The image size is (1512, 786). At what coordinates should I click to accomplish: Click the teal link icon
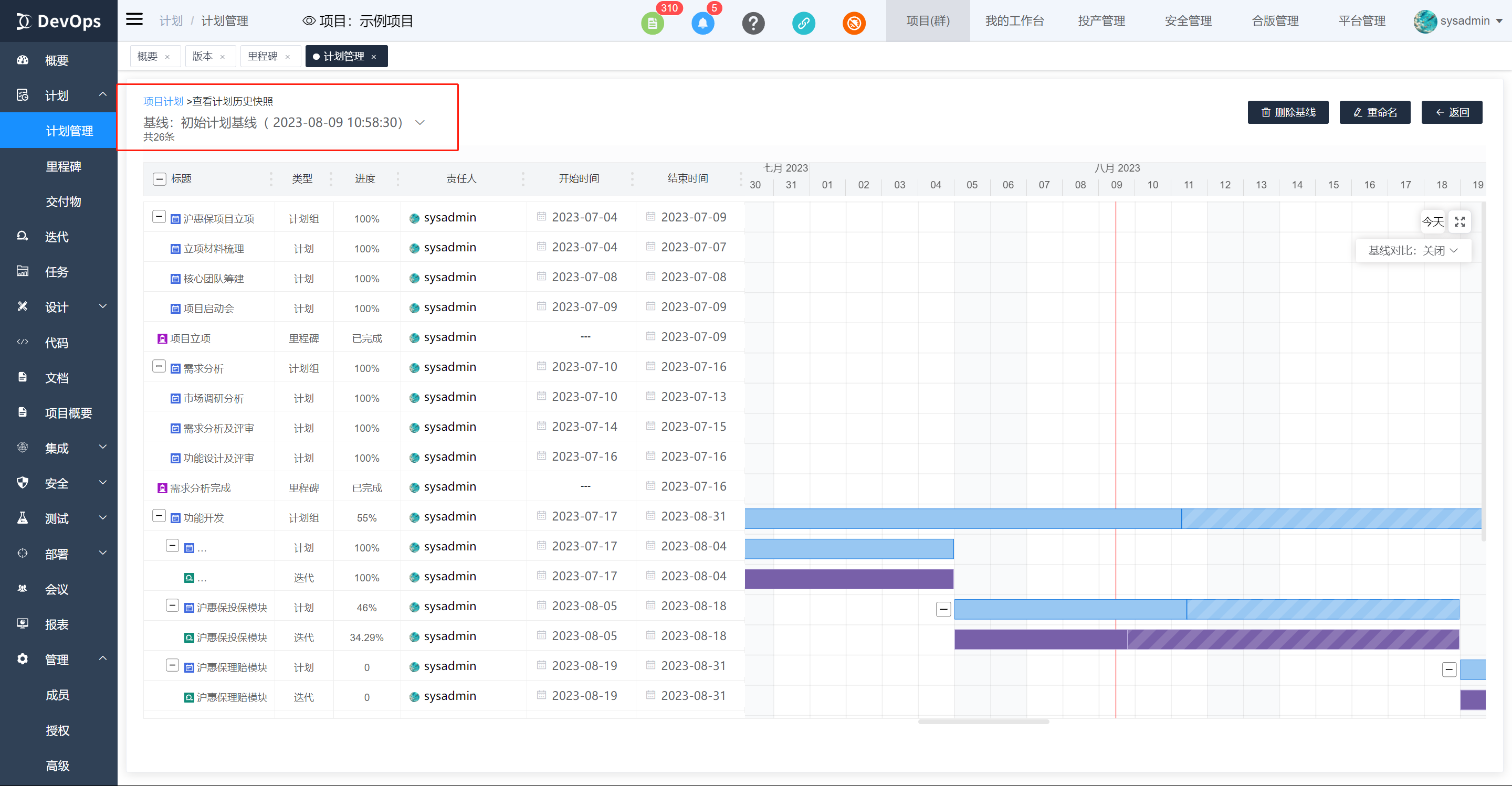pyautogui.click(x=804, y=24)
